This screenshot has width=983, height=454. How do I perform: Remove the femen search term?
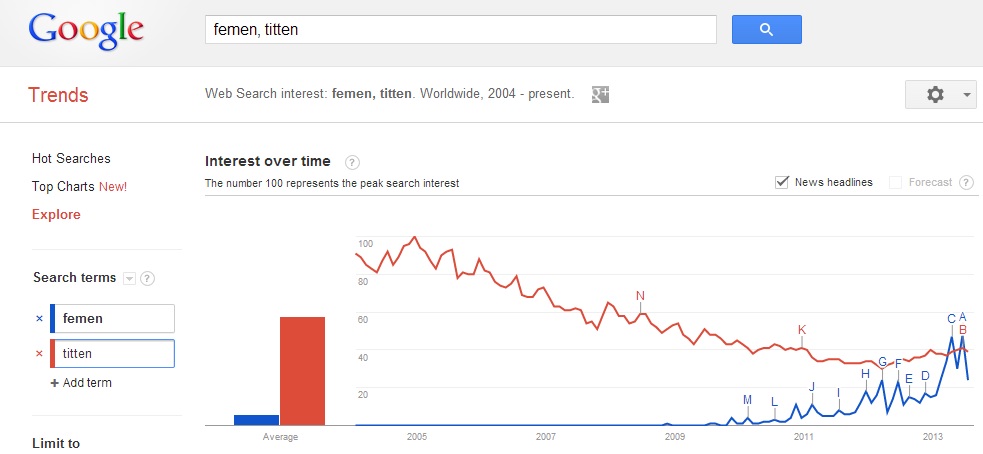tap(39, 319)
